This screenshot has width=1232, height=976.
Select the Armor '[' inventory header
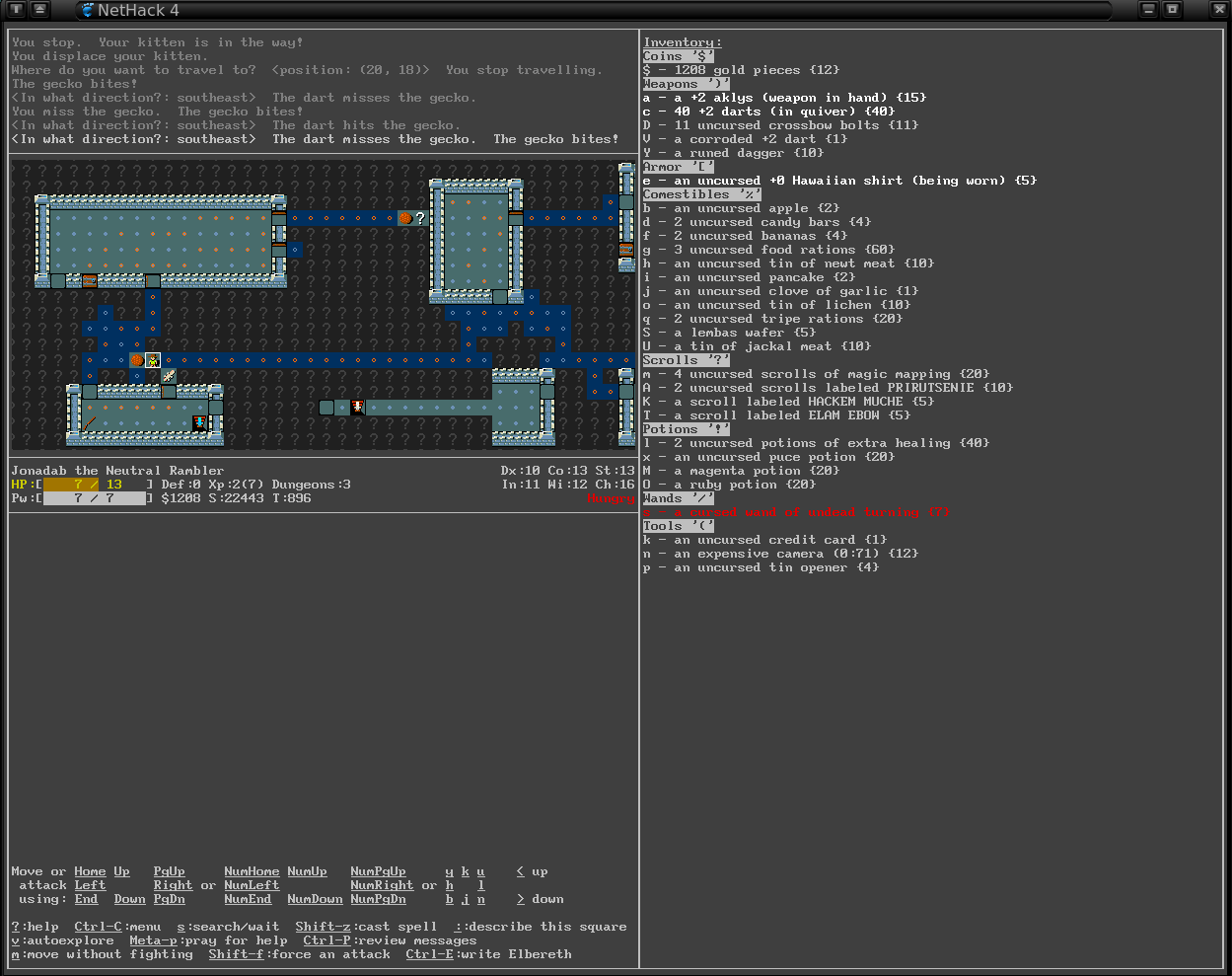point(678,167)
